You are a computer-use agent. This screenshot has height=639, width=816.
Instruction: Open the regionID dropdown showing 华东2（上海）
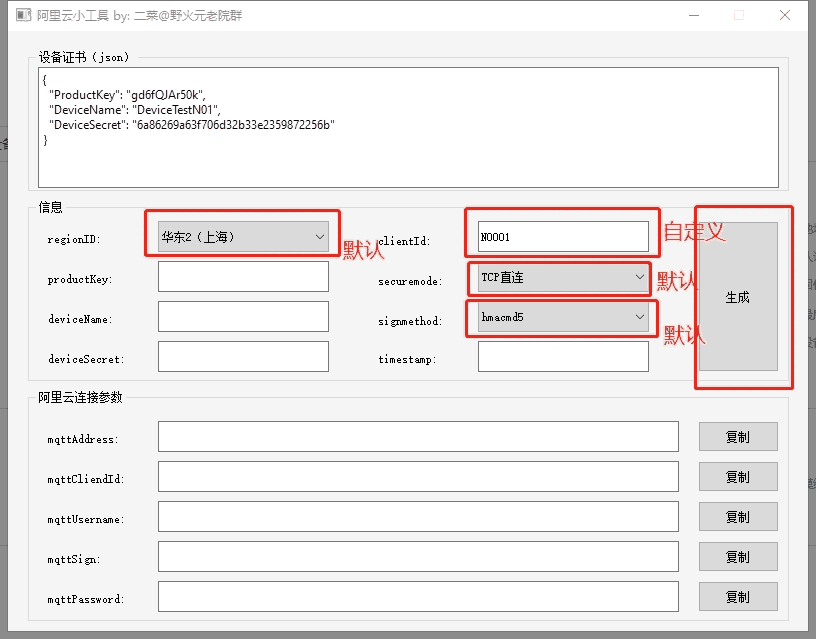point(243,237)
